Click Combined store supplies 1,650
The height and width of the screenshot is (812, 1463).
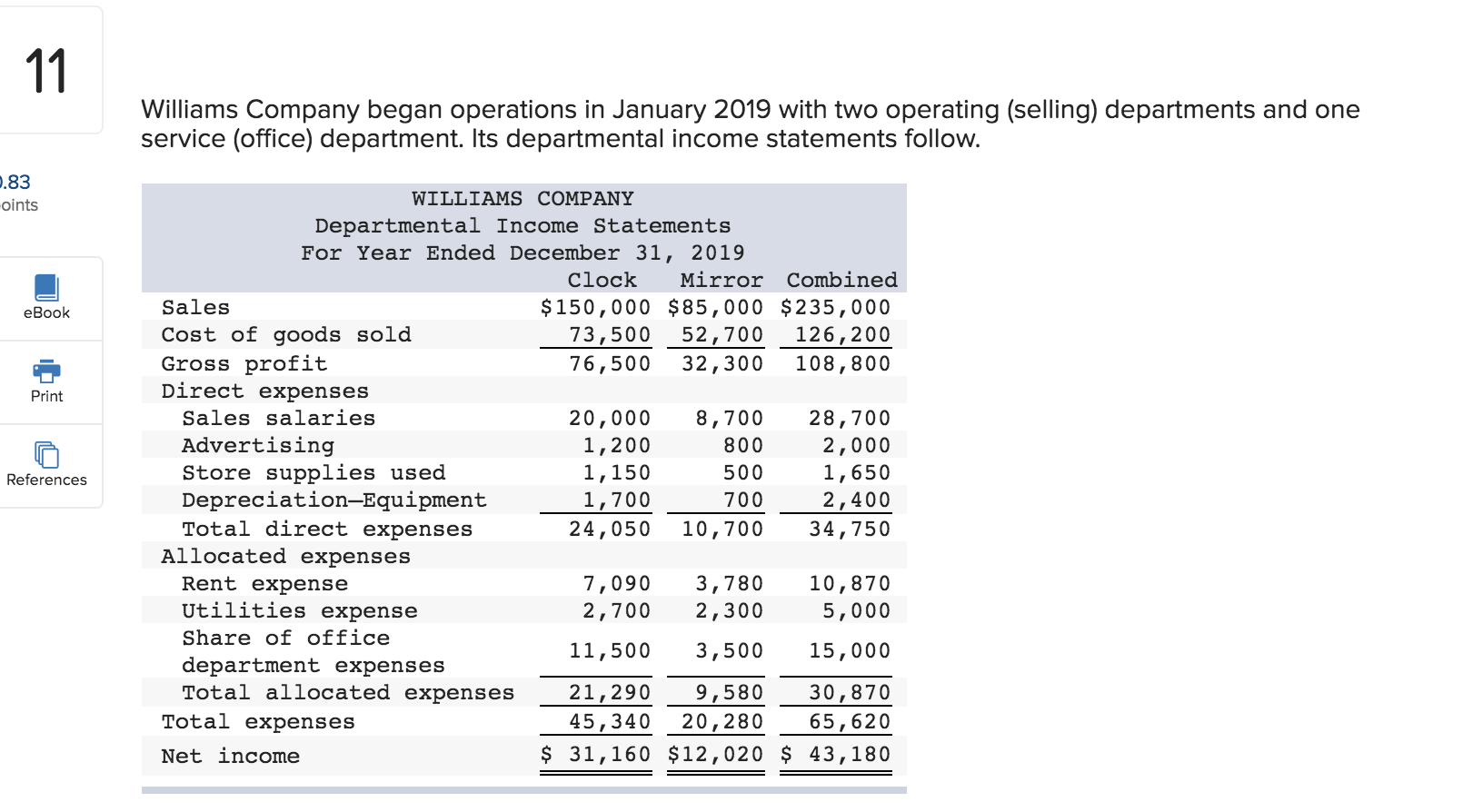(x=857, y=472)
